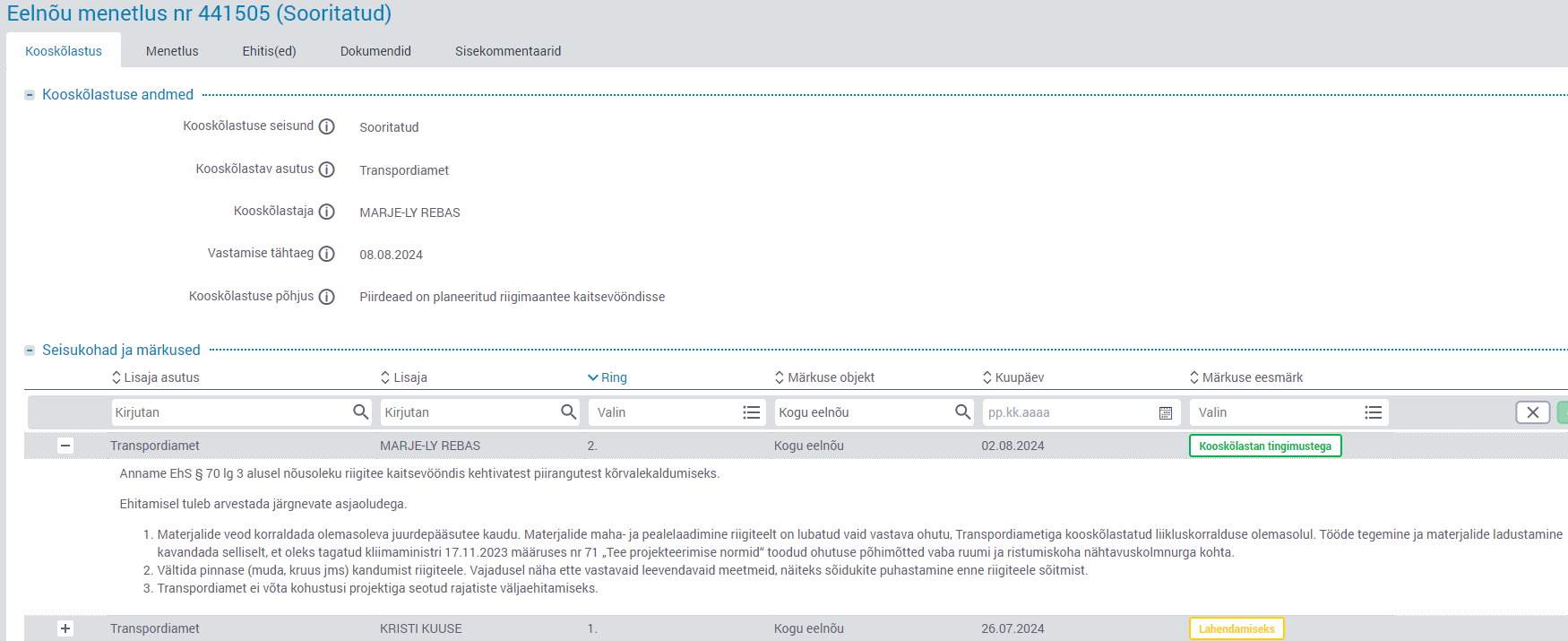Switch to Menetlus tab
This screenshot has width=1568, height=641.
coord(172,51)
